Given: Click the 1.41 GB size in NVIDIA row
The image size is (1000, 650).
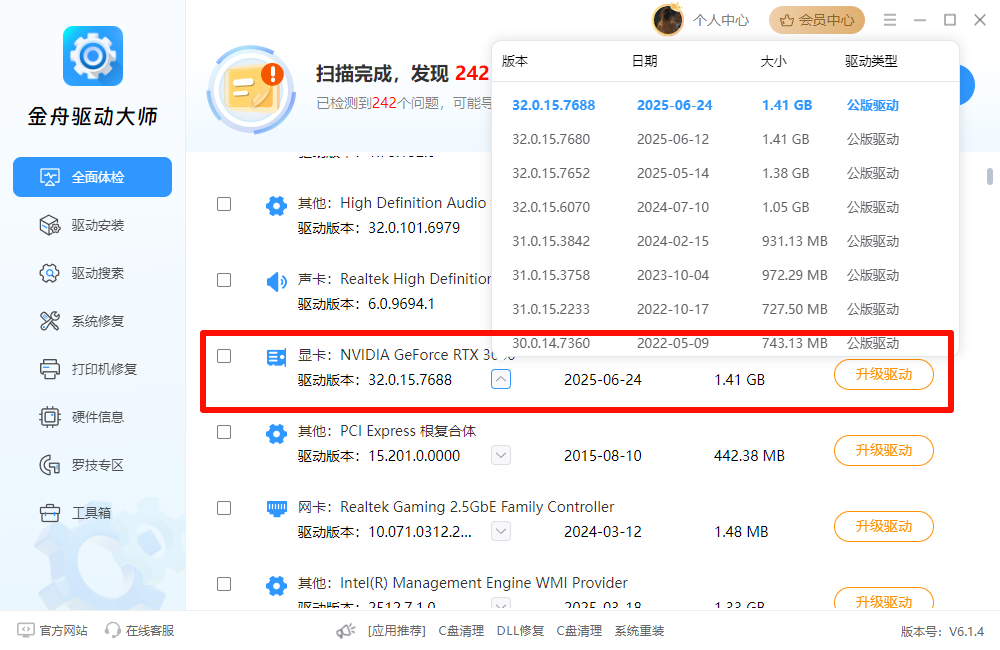Looking at the screenshot, I should coord(739,380).
